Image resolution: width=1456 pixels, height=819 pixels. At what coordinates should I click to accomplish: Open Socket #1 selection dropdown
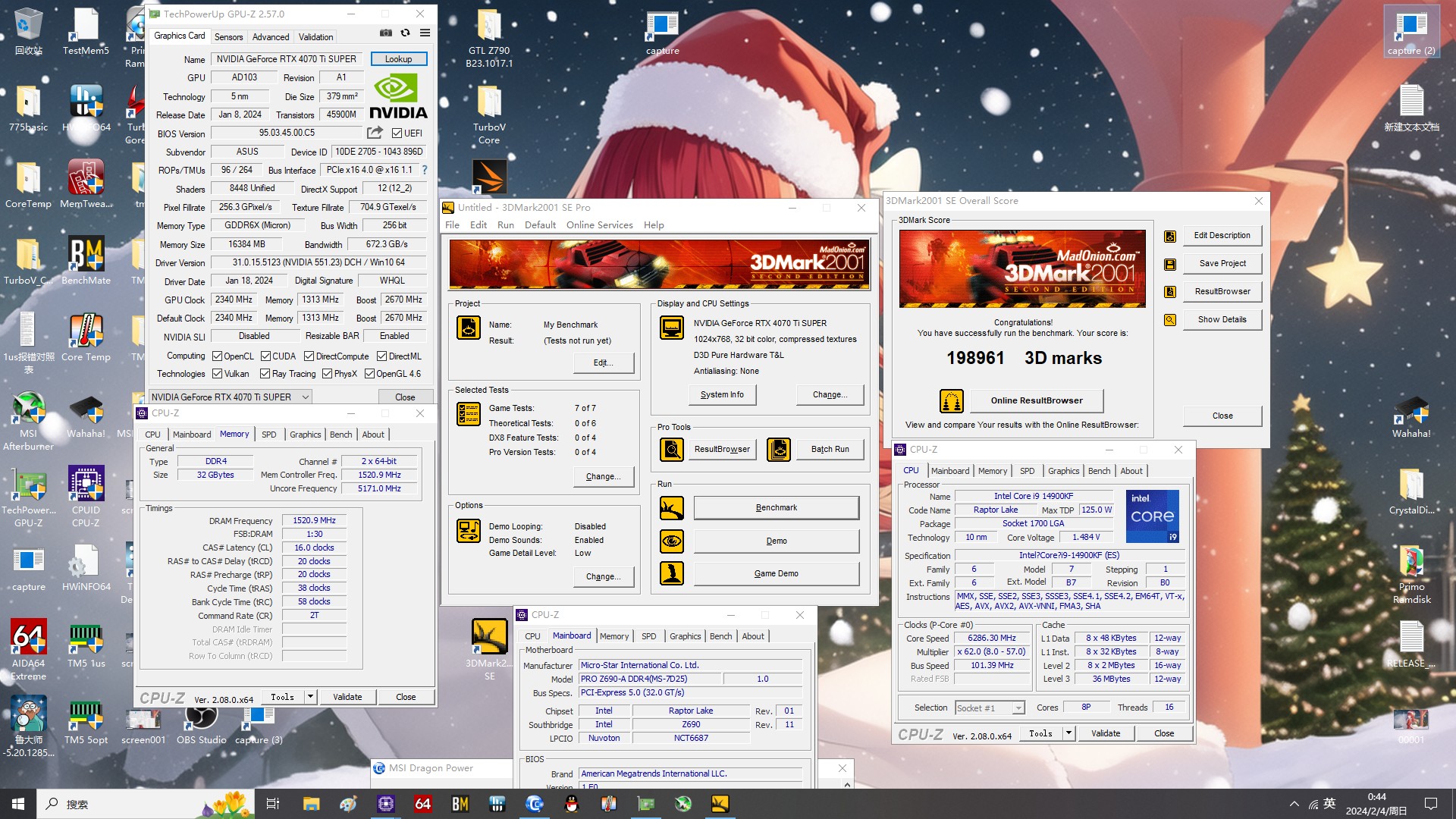point(990,708)
